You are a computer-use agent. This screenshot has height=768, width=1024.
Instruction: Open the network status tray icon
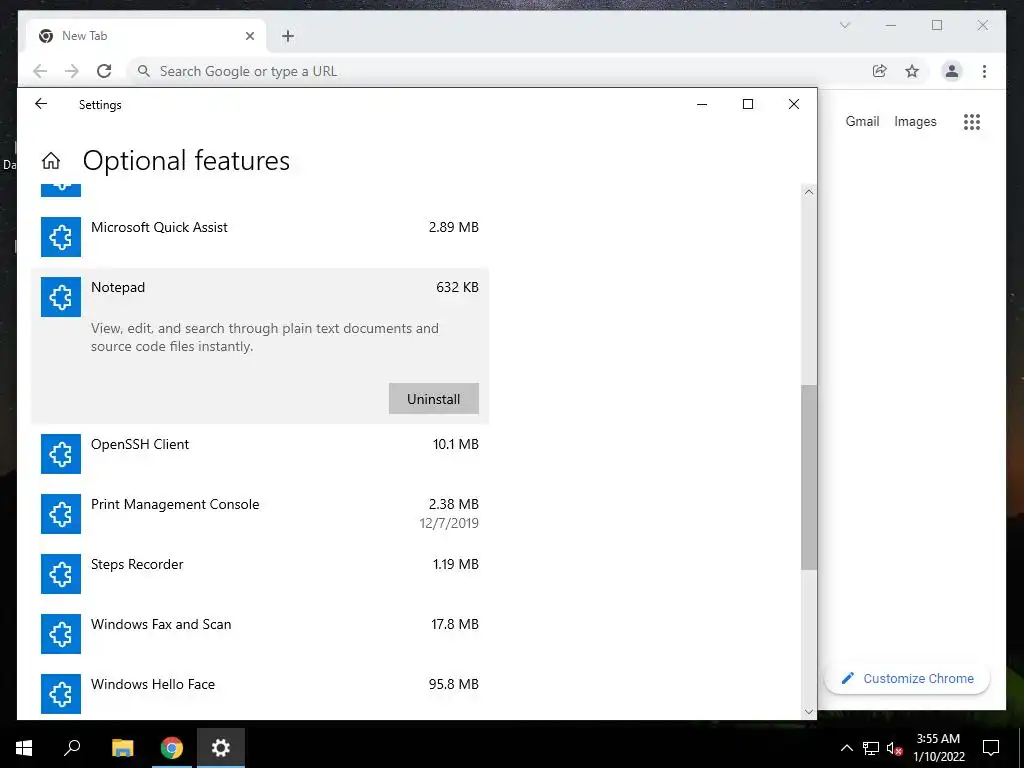(871, 748)
